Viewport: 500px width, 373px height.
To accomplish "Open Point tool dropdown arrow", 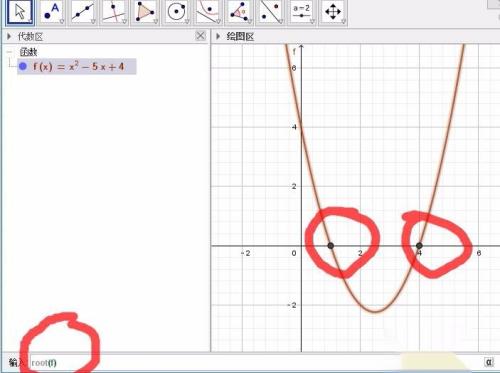I will tap(62, 21).
